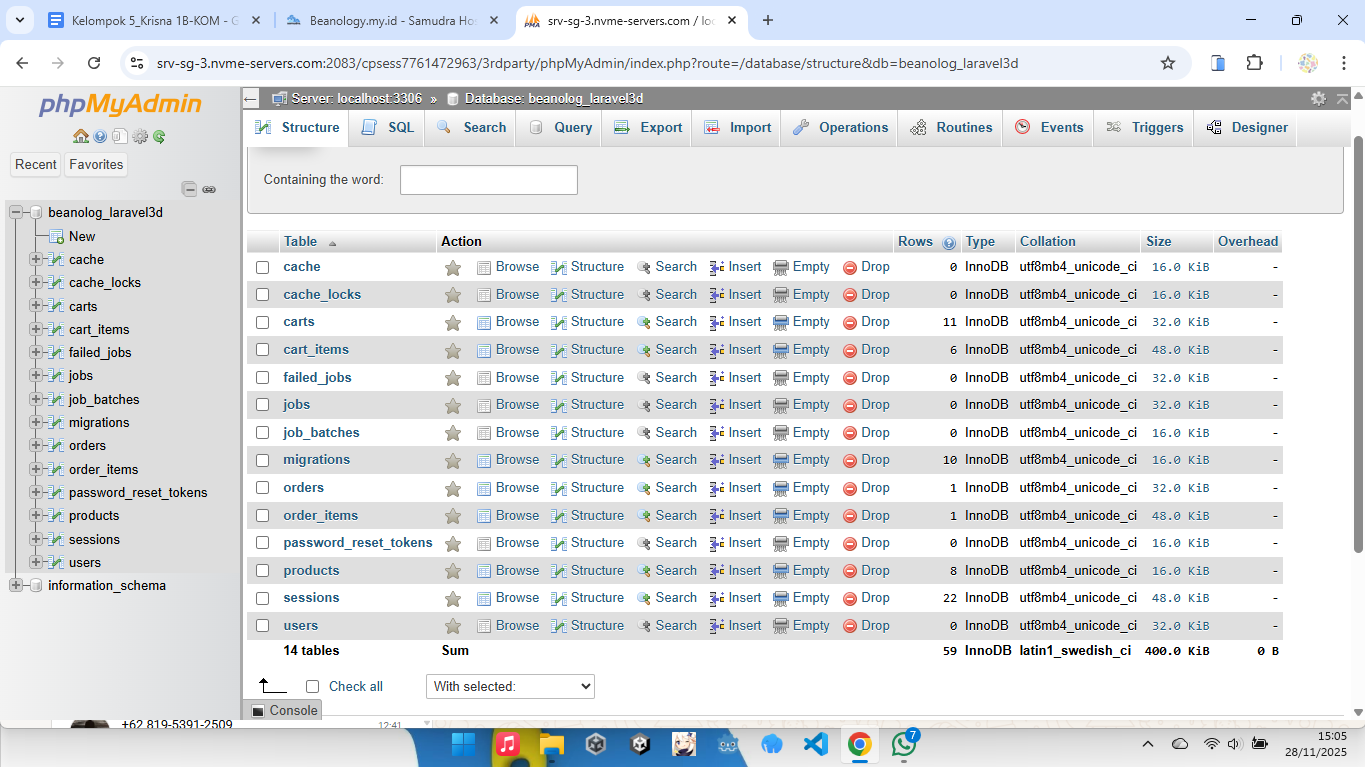The image size is (1365, 767).
Task: Select the orders table checkbox
Action: point(263,488)
